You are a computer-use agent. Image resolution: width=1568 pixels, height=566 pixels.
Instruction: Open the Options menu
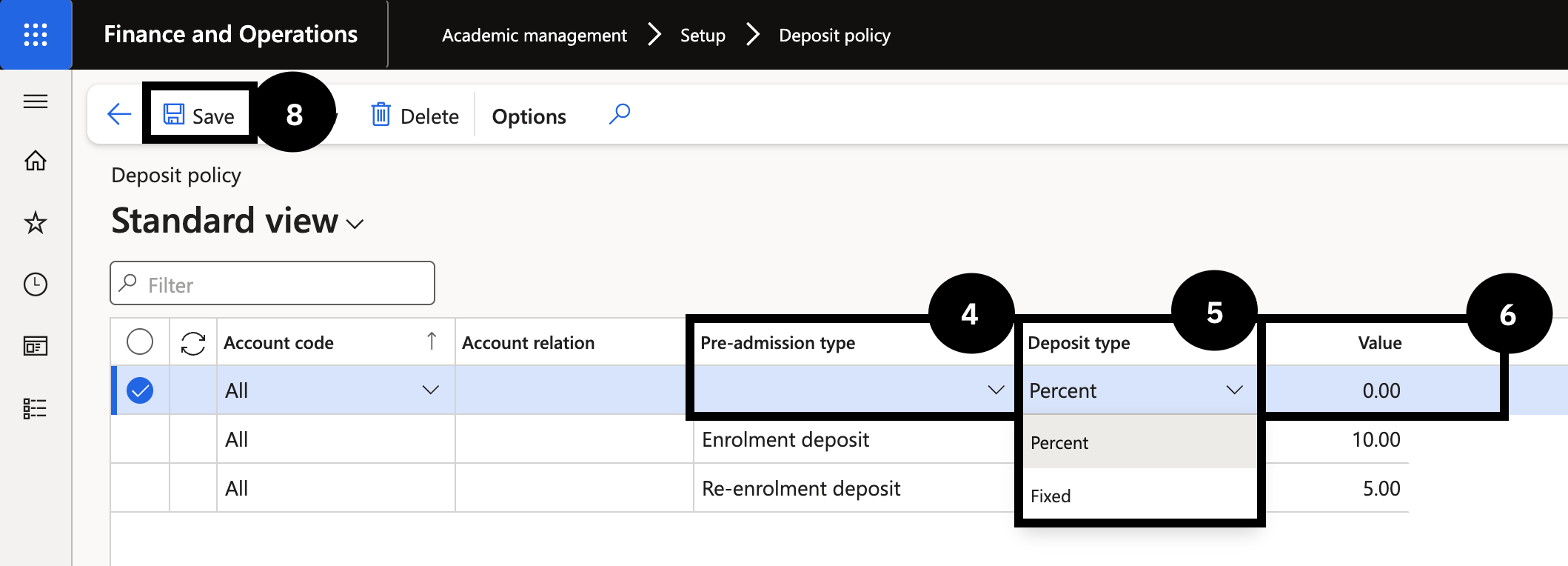529,116
